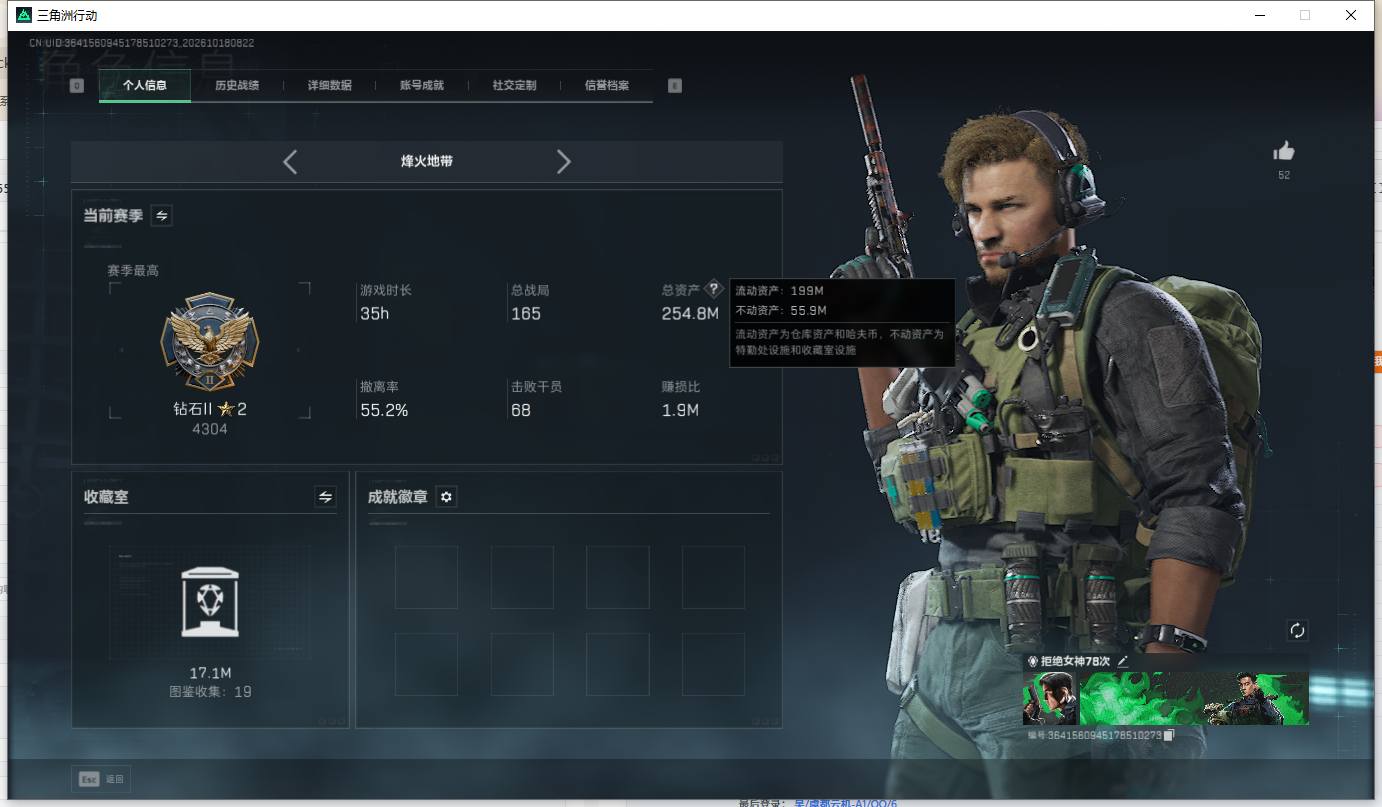The width and height of the screenshot is (1382, 807).
Task: Switch to the 信誉档案 tab
Action: point(607,86)
